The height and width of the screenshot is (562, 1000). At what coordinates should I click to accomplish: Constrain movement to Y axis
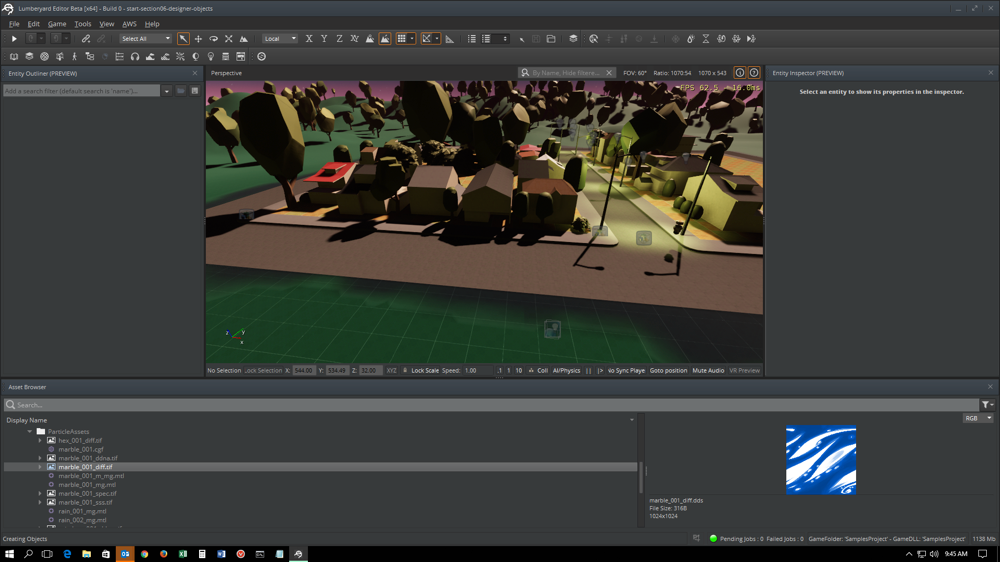(x=324, y=39)
